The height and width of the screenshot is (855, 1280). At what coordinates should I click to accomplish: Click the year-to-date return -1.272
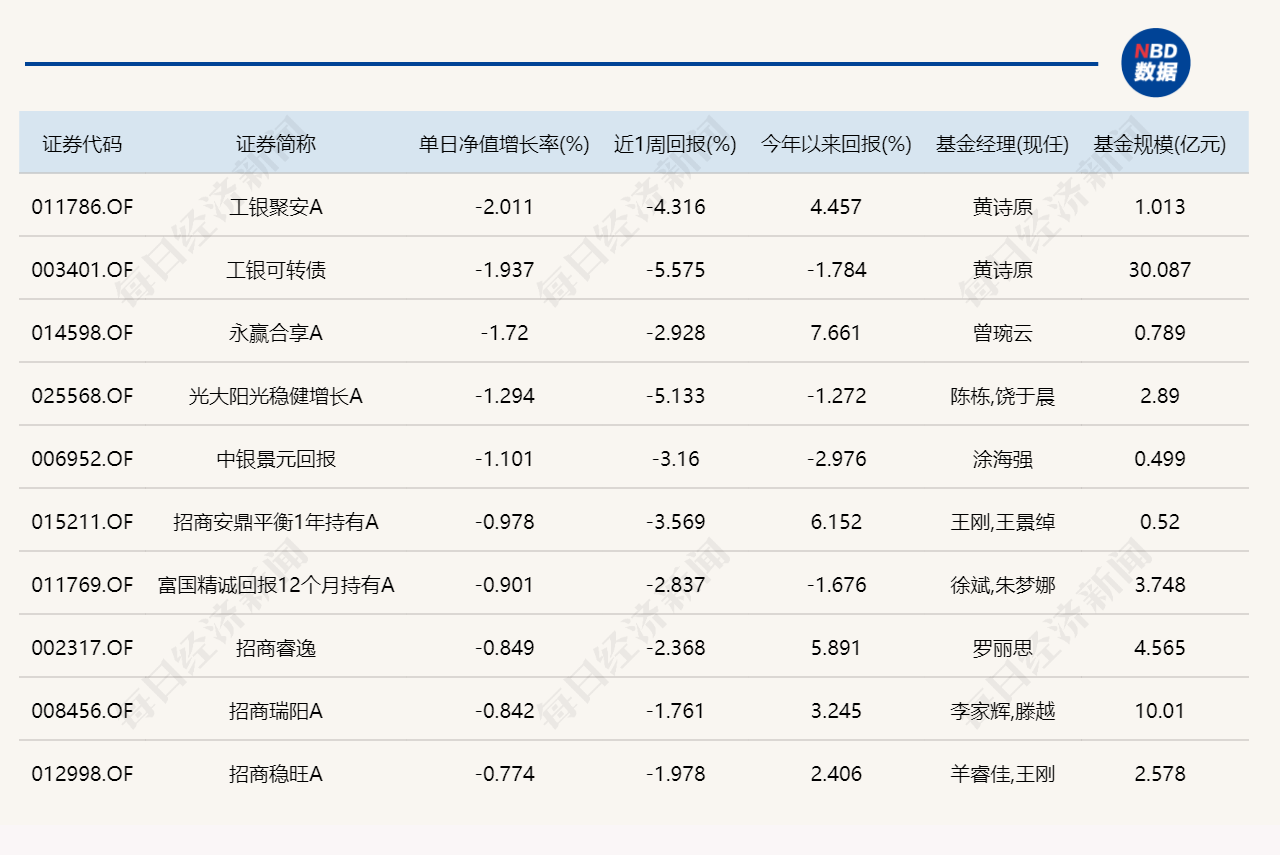coord(836,396)
